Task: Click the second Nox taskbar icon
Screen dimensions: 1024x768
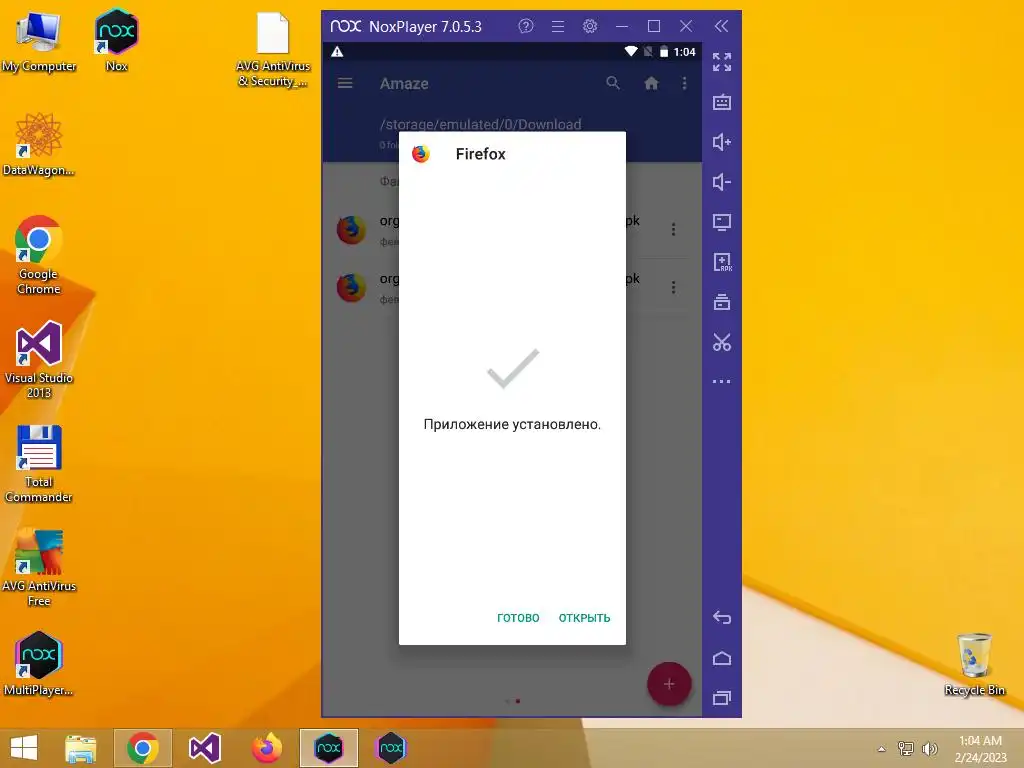Action: coord(391,748)
